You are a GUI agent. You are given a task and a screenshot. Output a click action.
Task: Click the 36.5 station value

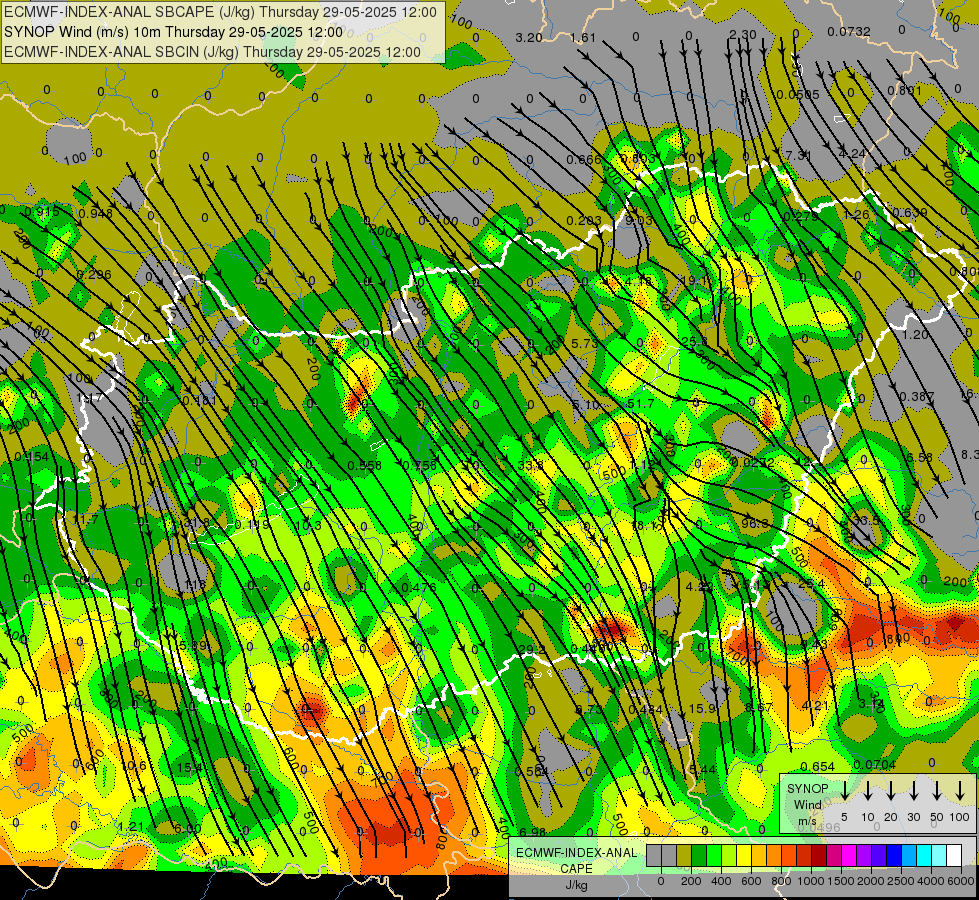coord(866,520)
